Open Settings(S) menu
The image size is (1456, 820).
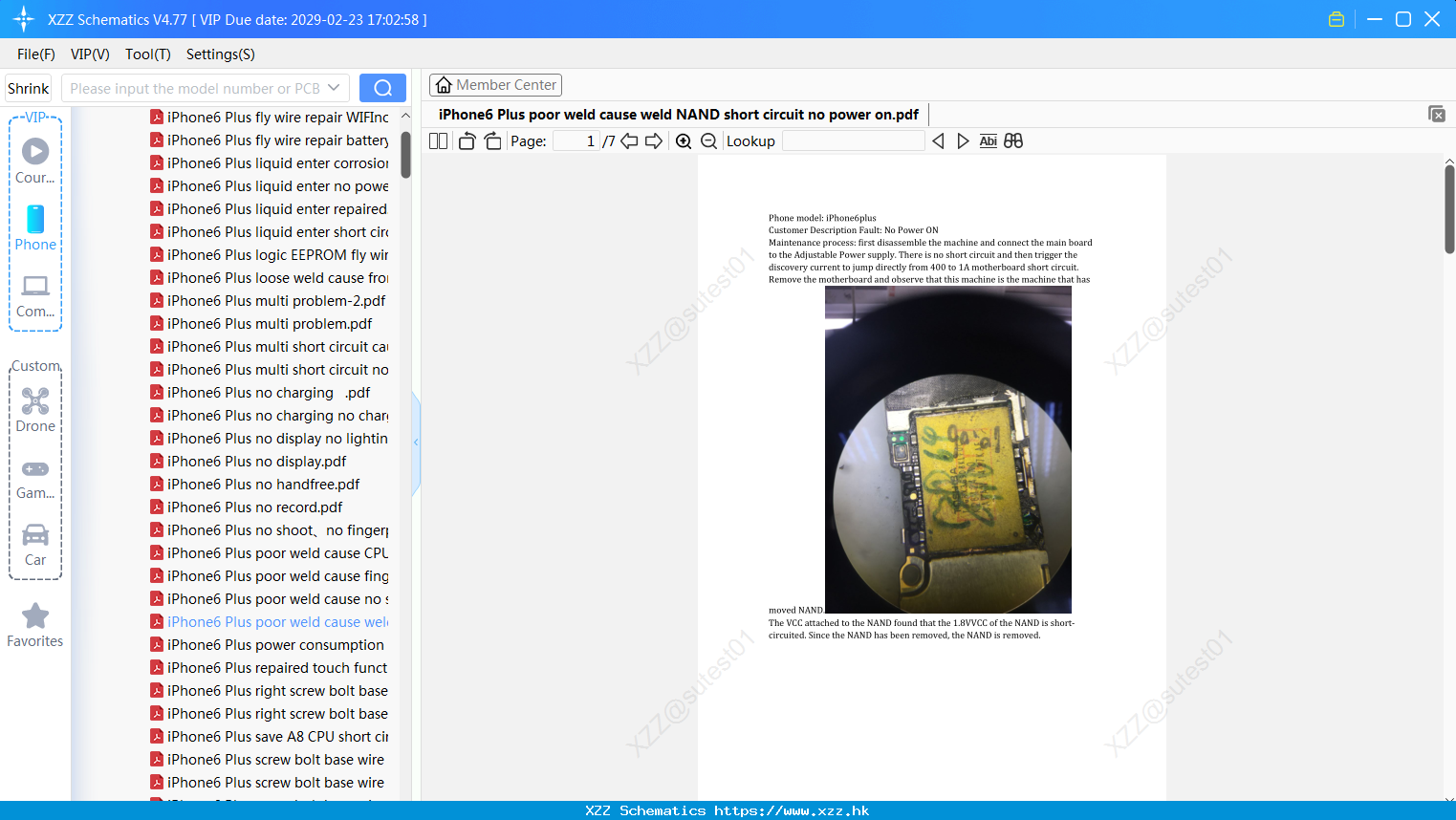221,54
